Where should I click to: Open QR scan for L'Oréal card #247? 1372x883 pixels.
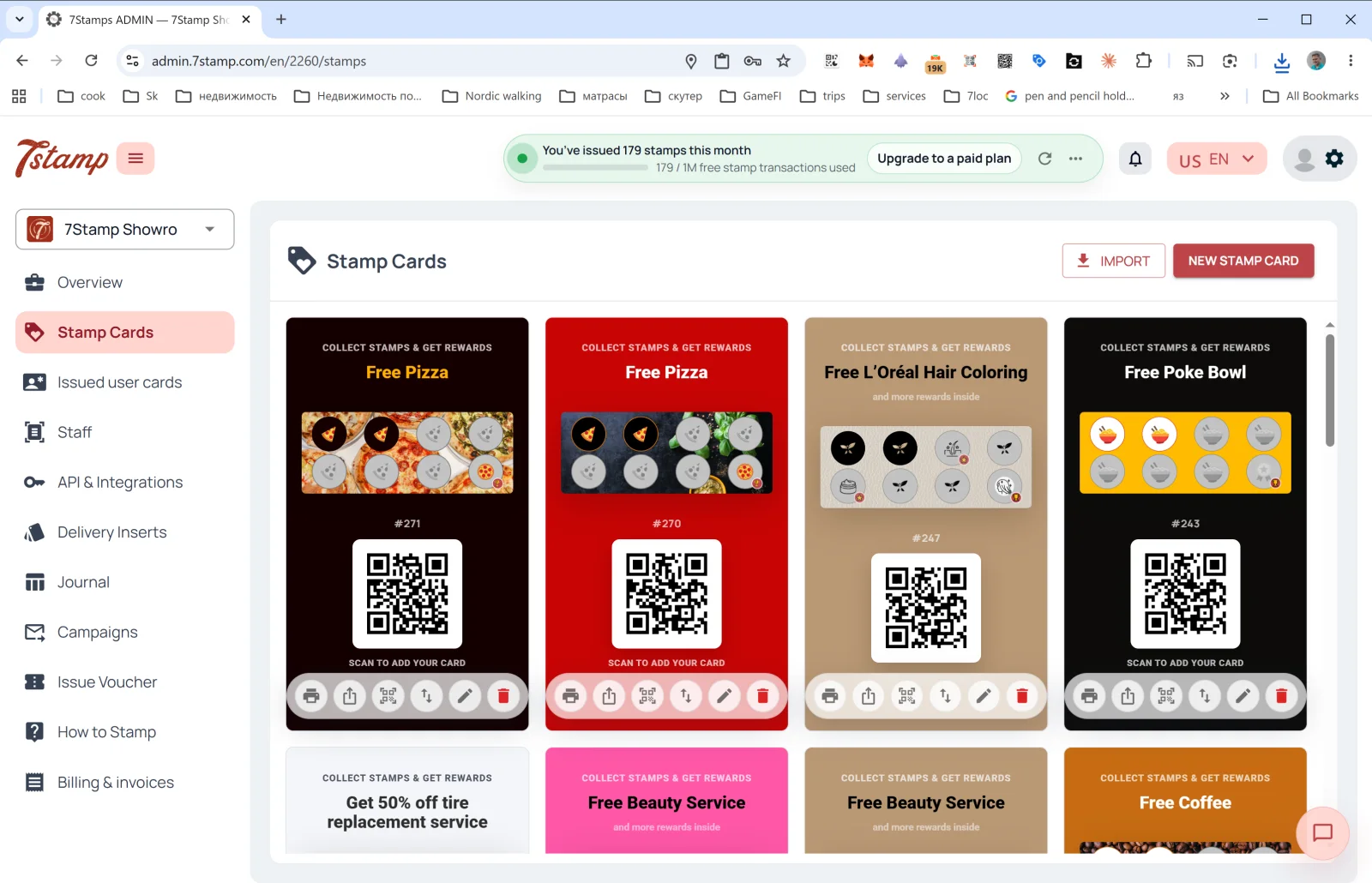point(907,696)
